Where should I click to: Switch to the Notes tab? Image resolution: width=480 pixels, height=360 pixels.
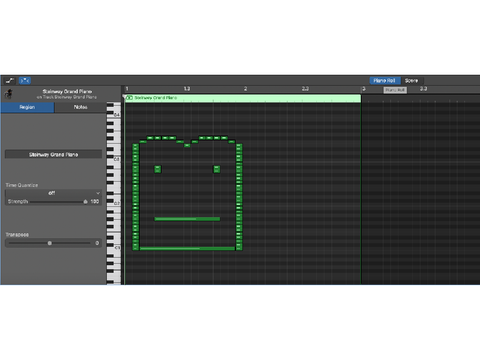pos(80,107)
